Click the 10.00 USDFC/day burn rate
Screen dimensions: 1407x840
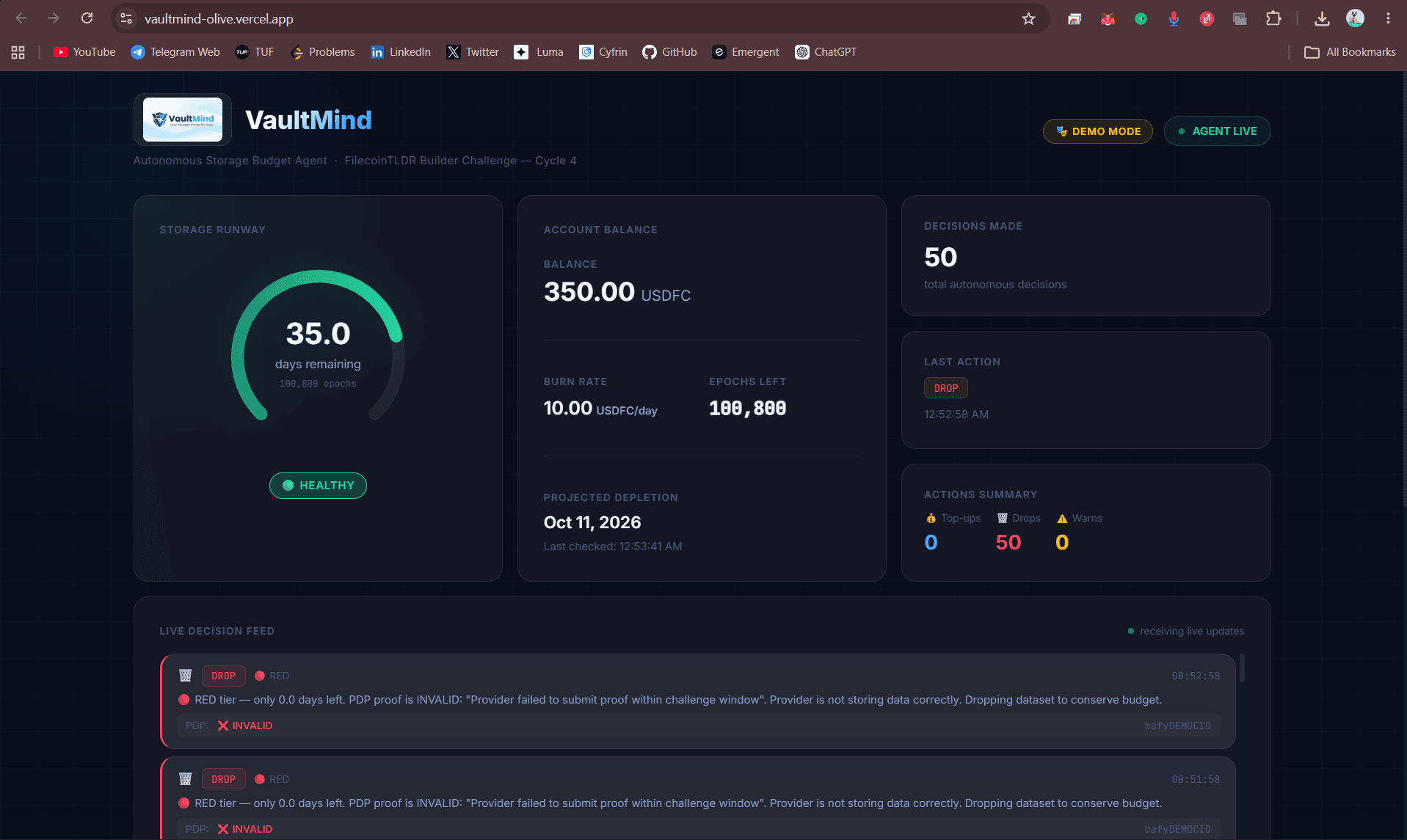600,409
